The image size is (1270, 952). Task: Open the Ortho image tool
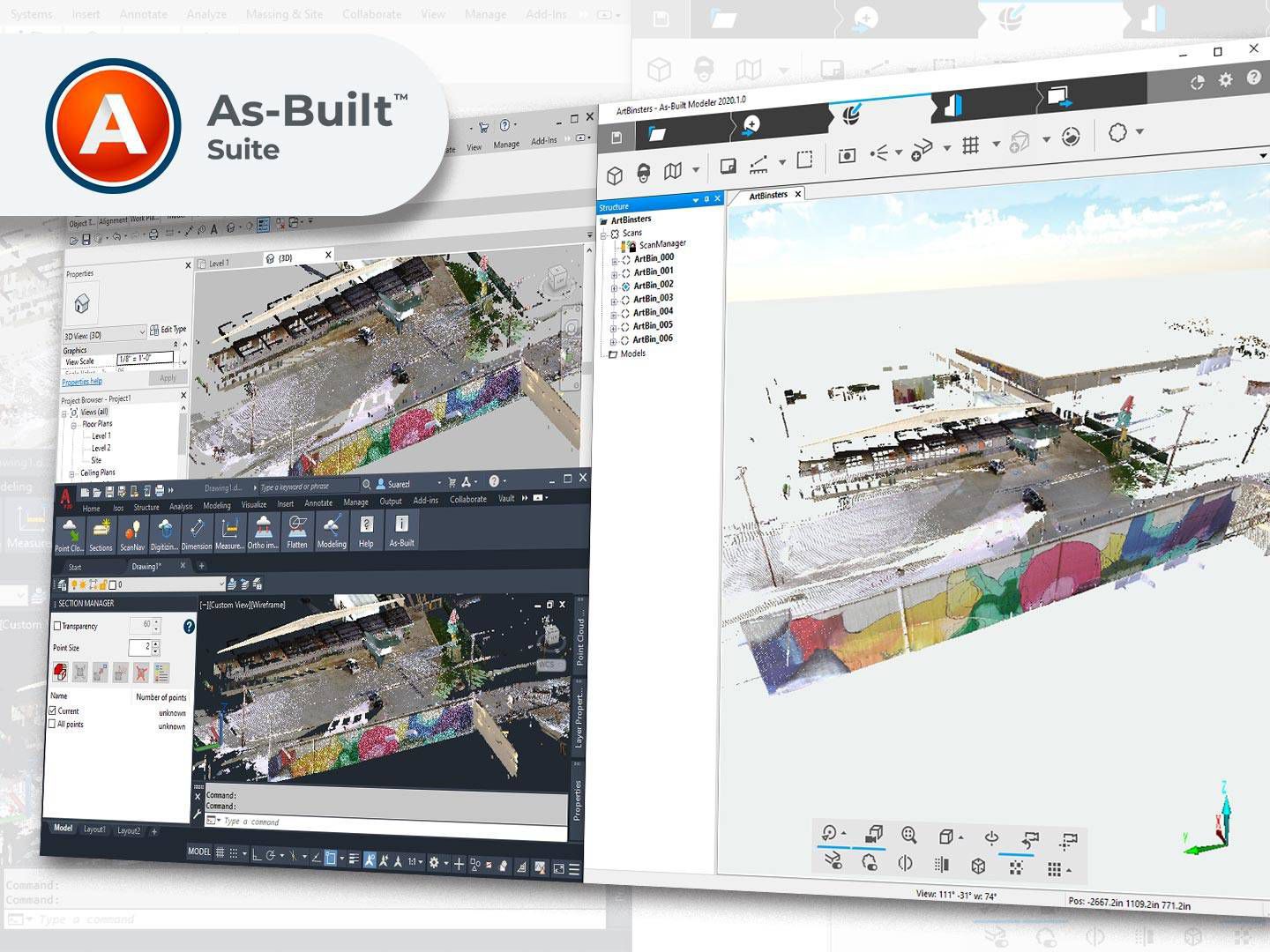pyautogui.click(x=264, y=529)
